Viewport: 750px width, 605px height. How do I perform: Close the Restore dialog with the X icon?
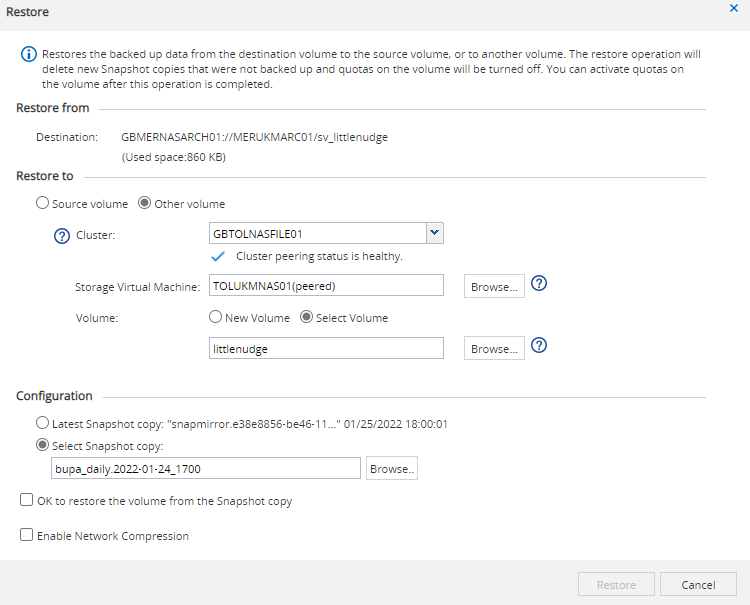735,8
